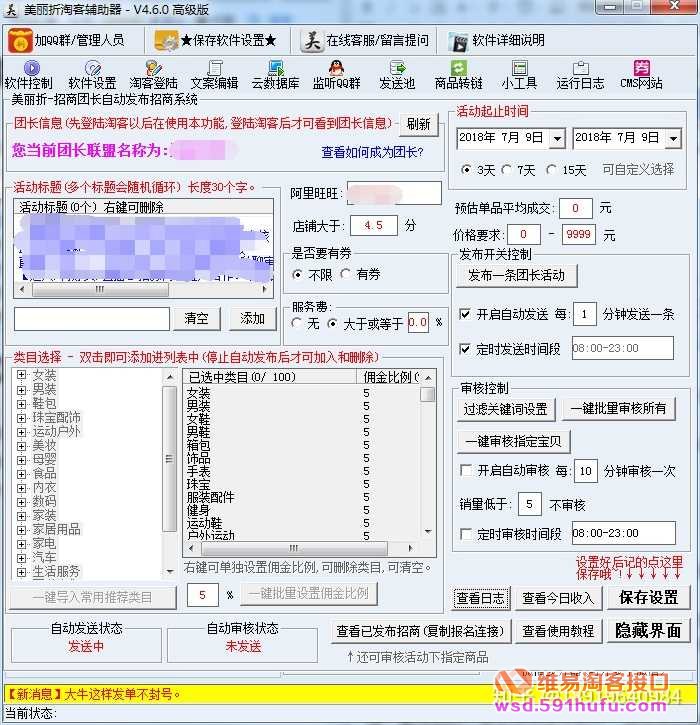Image resolution: width=700 pixels, height=725 pixels.
Task: Toggle 定时发送时间段 checkbox
Action: click(x=465, y=349)
